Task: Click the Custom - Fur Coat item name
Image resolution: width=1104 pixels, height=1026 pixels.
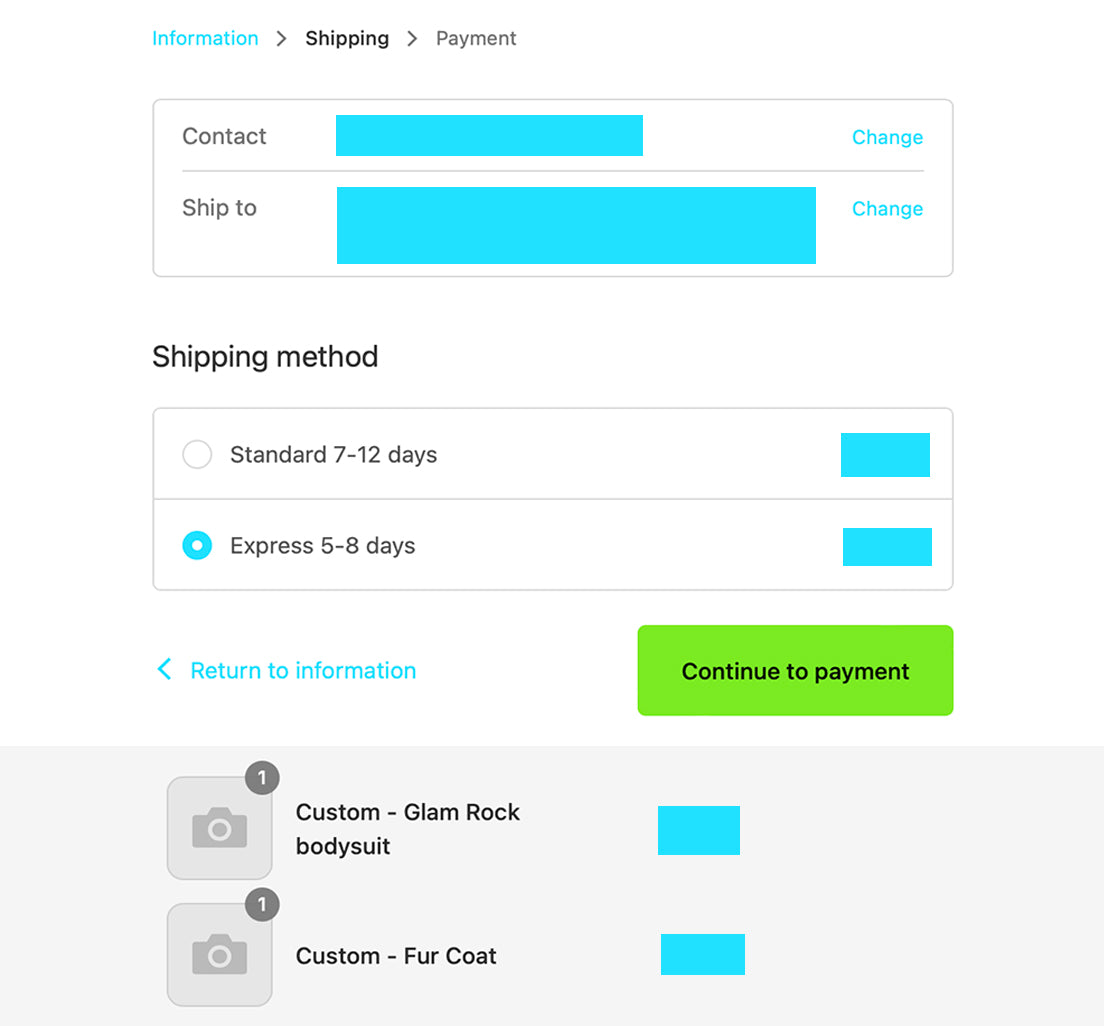Action: pyautogui.click(x=396, y=956)
